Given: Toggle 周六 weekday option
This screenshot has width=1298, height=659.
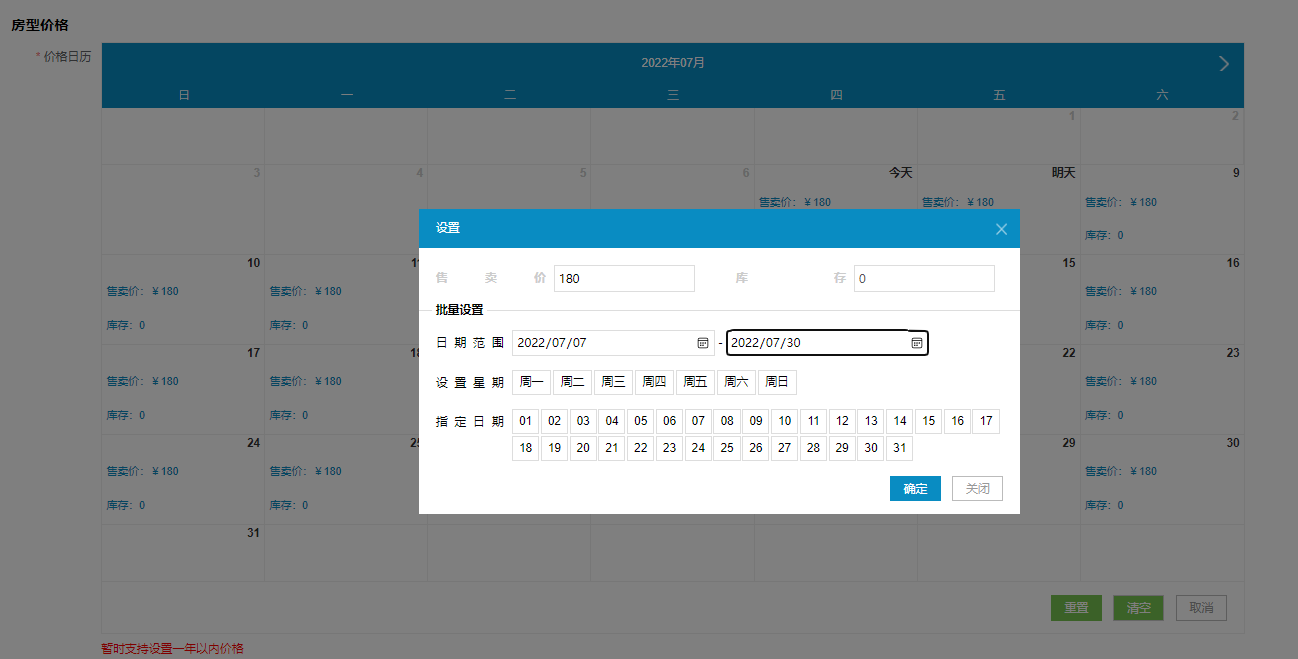Looking at the screenshot, I should (736, 382).
